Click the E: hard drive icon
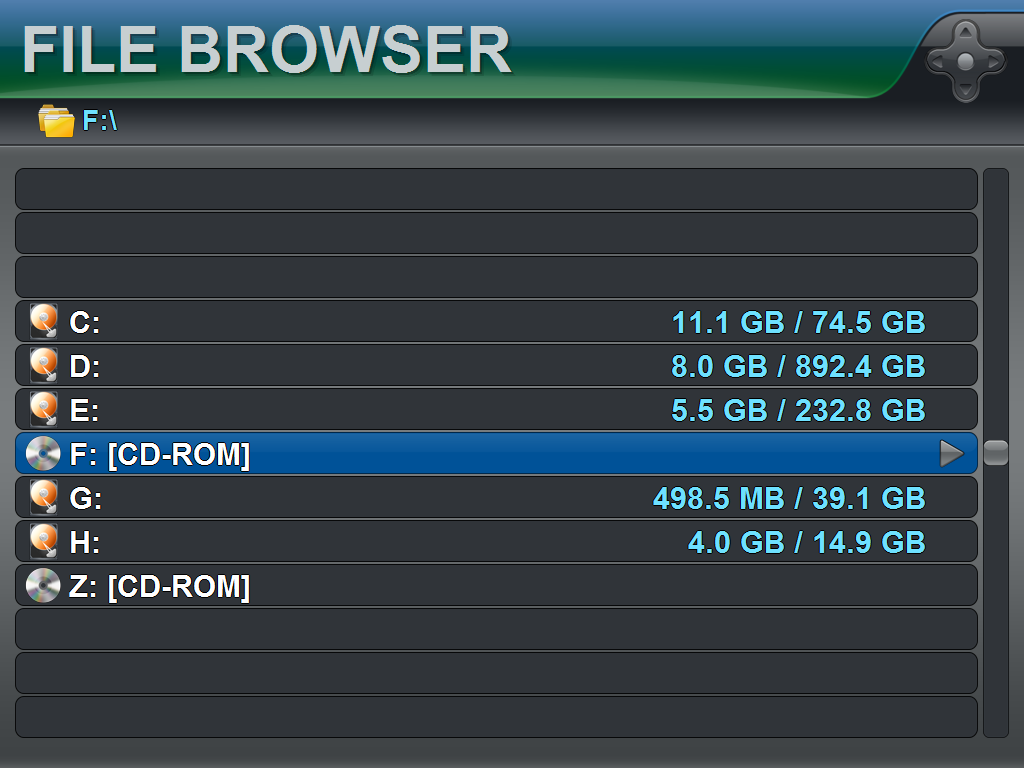1024x768 pixels. pyautogui.click(x=43, y=410)
